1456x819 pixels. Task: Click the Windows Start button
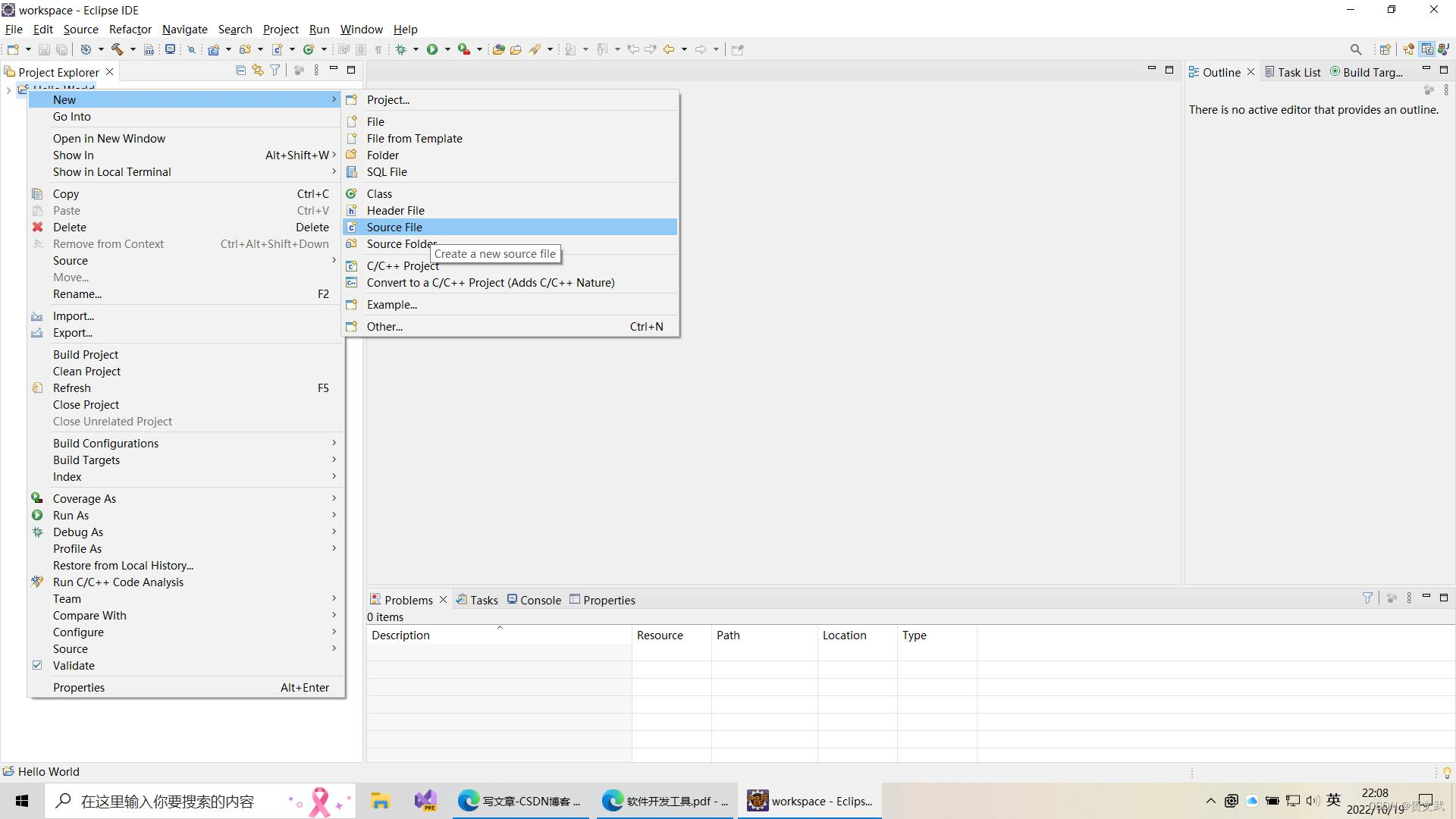click(x=22, y=801)
